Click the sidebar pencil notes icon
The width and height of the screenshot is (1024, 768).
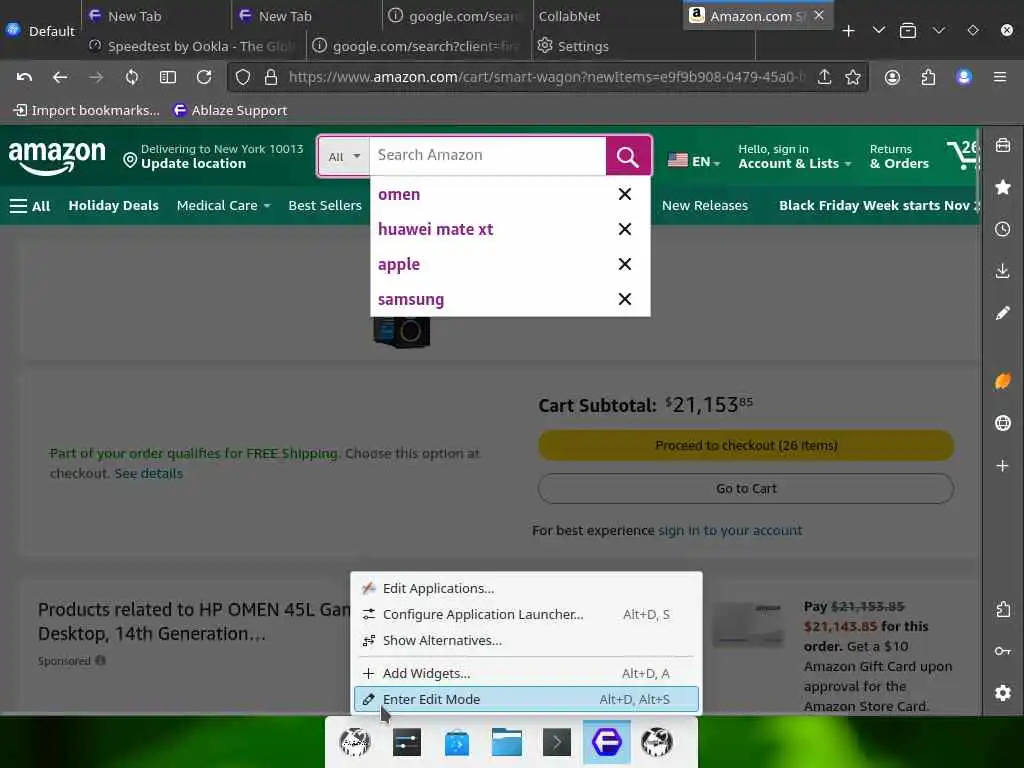click(1002, 313)
